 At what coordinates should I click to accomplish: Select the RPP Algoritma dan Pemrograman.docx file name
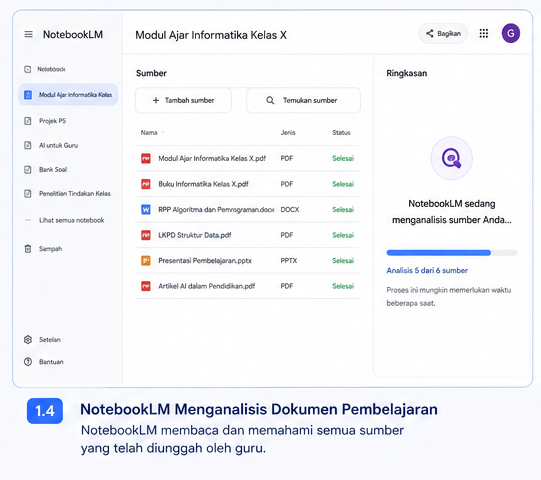tap(216, 209)
